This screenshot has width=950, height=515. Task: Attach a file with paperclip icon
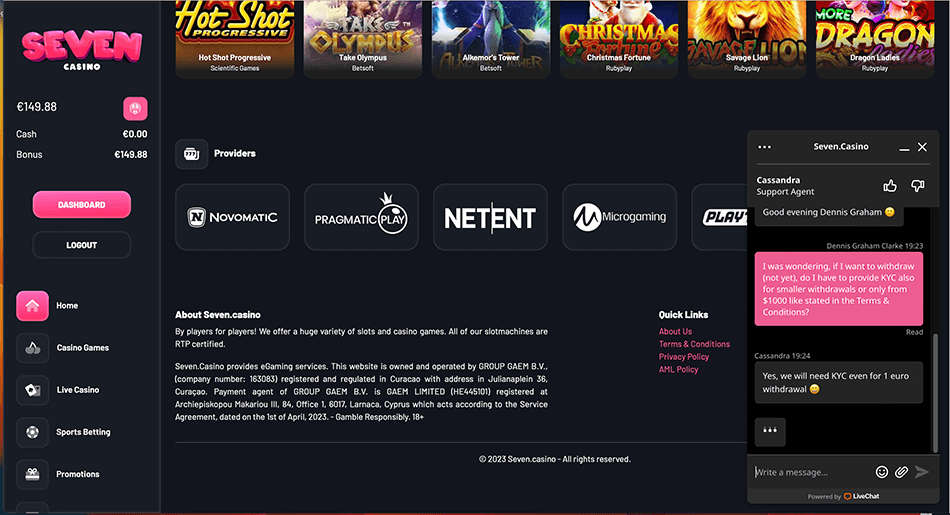[x=902, y=472]
